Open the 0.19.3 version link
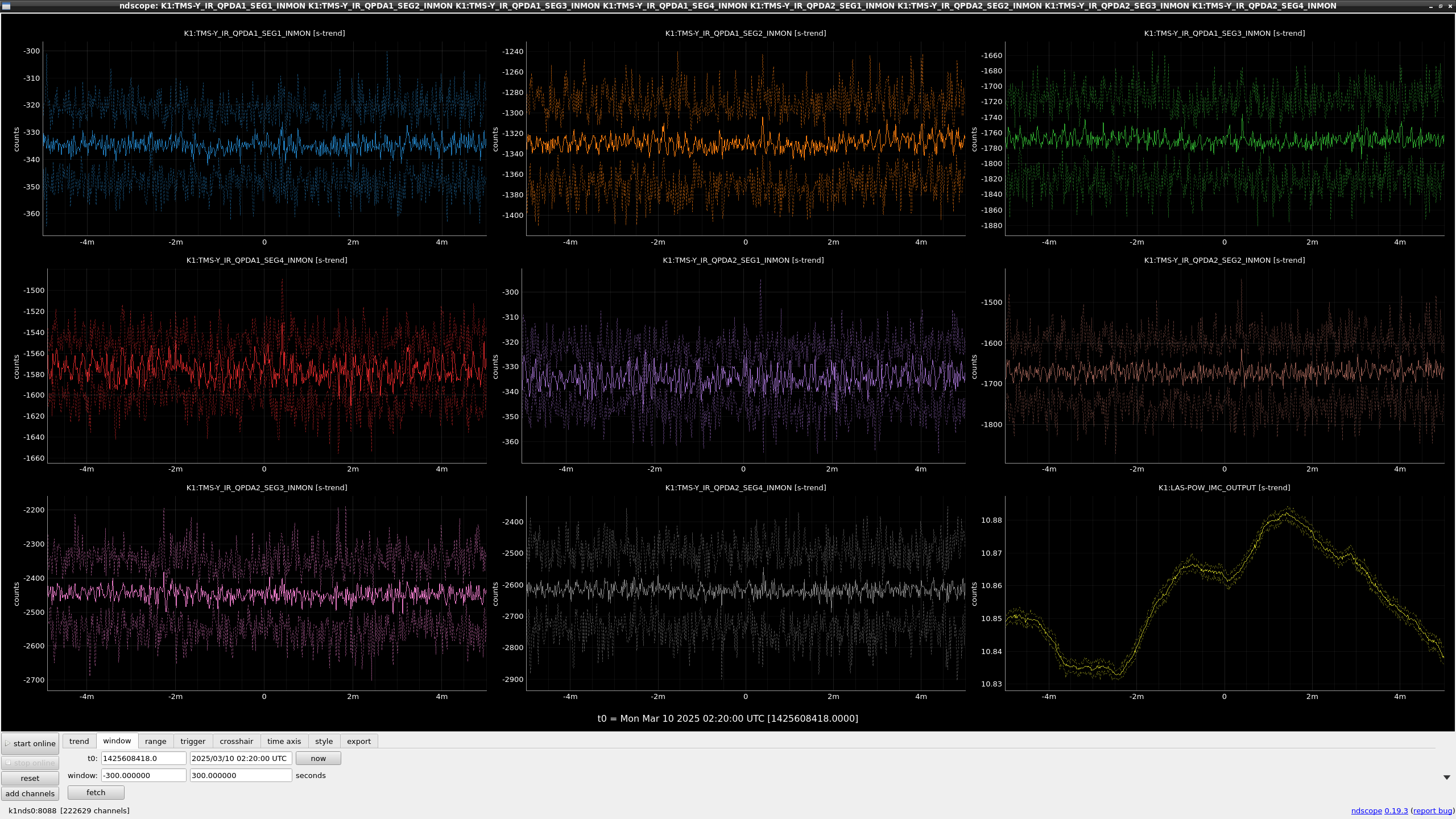The height and width of the screenshot is (819, 1456). point(1396,810)
